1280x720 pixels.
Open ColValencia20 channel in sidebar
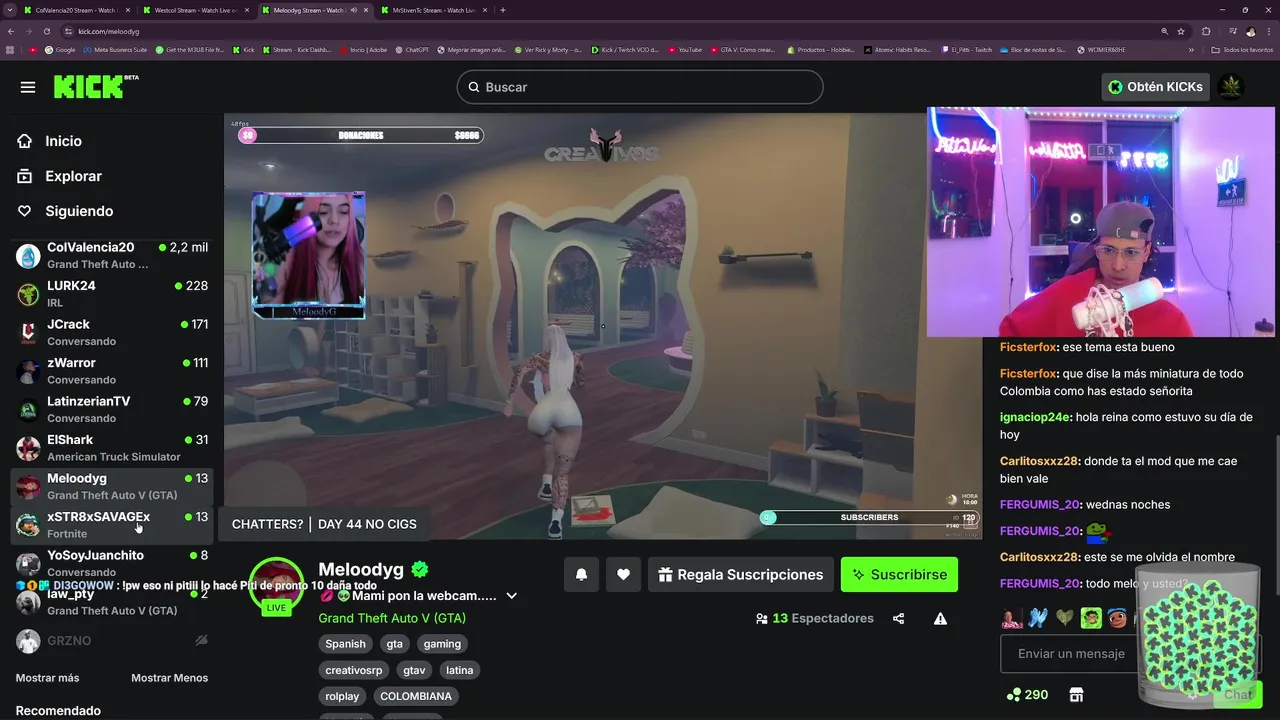tap(112, 255)
